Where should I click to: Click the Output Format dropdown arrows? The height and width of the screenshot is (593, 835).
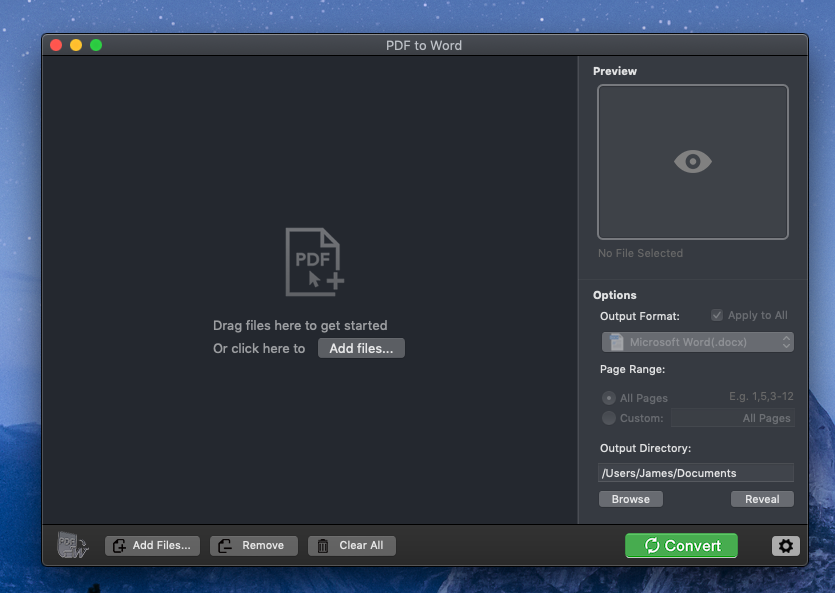786,342
